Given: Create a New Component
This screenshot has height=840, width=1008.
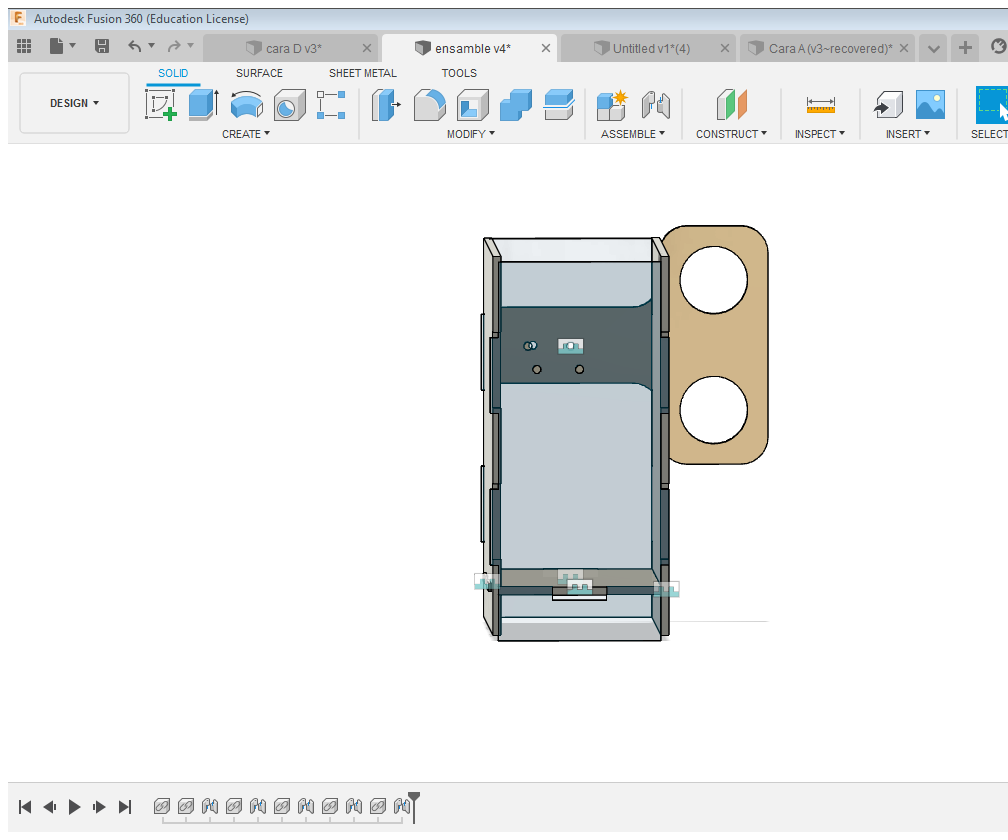Looking at the screenshot, I should click(x=611, y=105).
